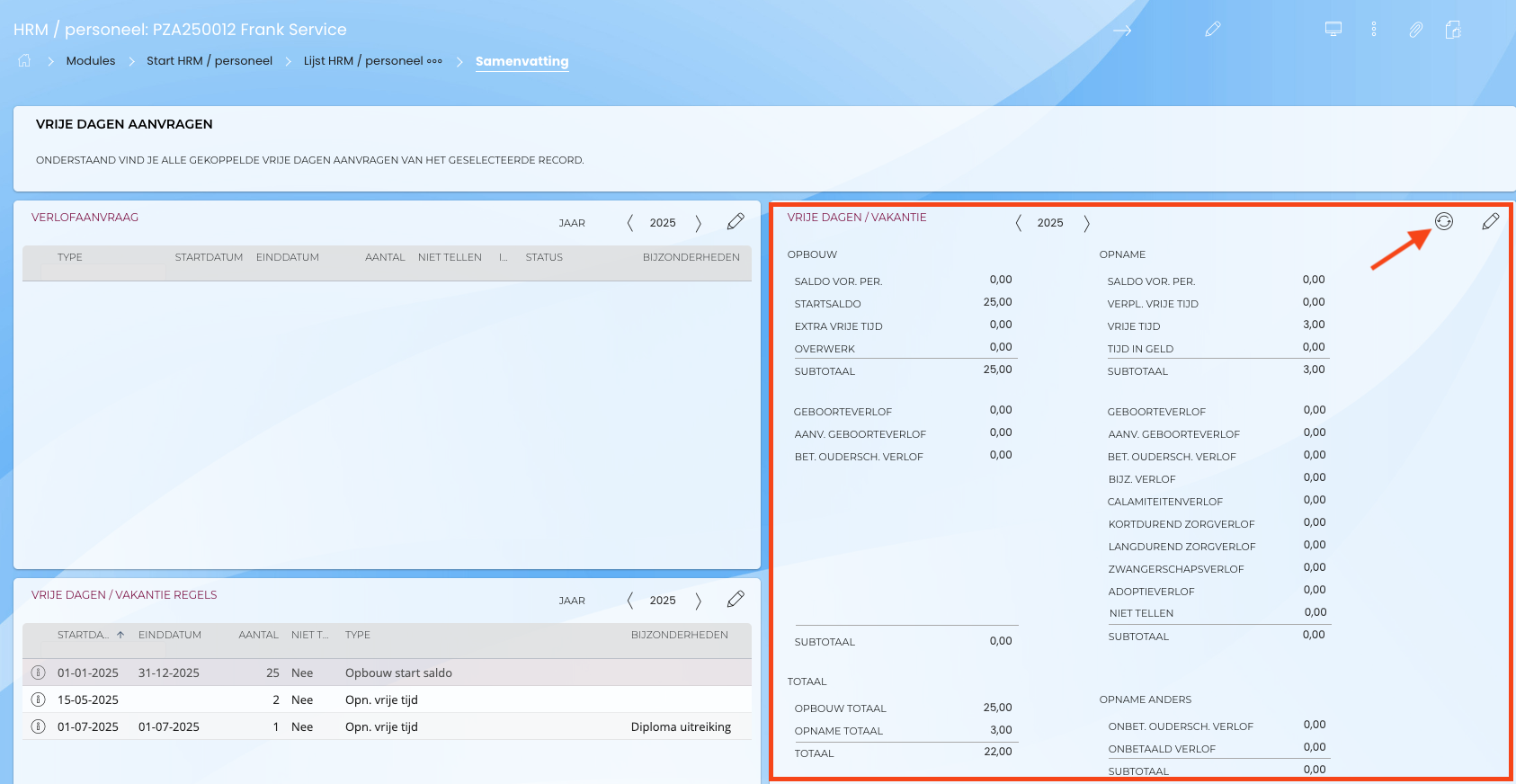The image size is (1516, 784).
Task: Click the ONBETAALD VERLOF label
Action: tap(1162, 749)
